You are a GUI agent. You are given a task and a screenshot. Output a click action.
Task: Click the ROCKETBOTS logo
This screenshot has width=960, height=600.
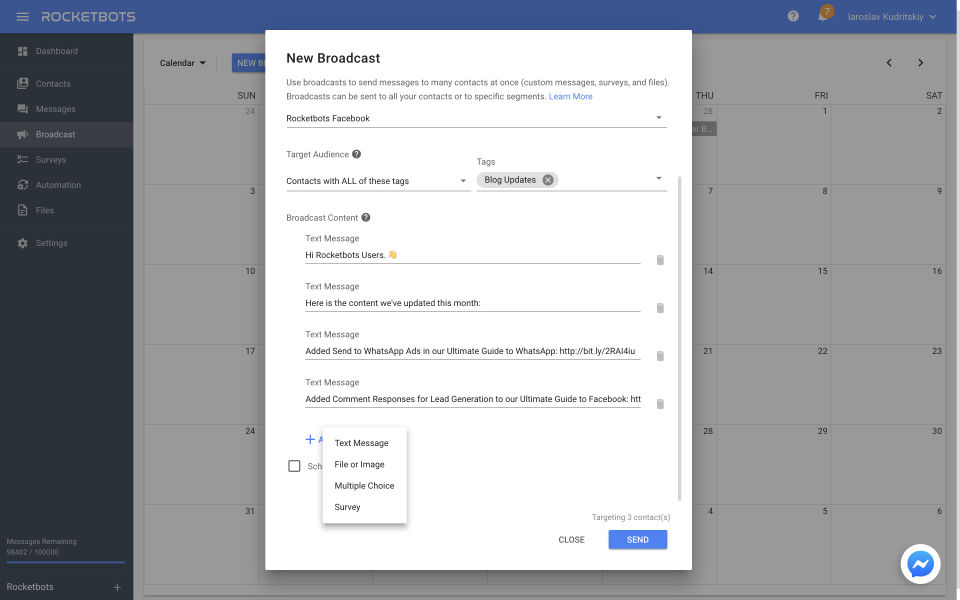88,17
